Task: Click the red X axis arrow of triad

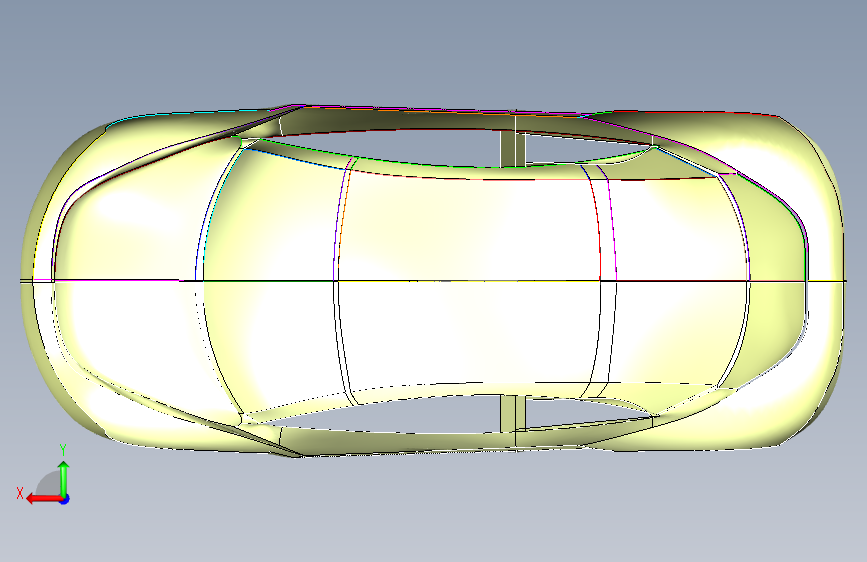Action: (44, 499)
